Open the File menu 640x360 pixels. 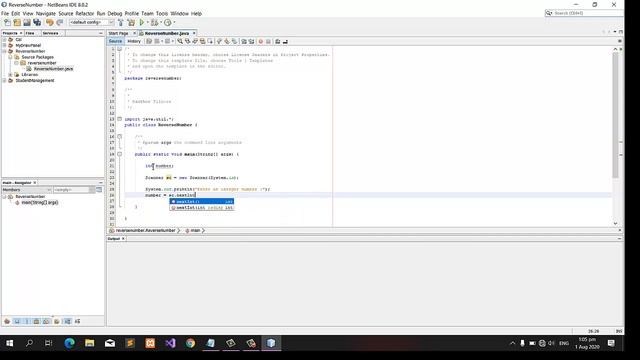pos(5,13)
